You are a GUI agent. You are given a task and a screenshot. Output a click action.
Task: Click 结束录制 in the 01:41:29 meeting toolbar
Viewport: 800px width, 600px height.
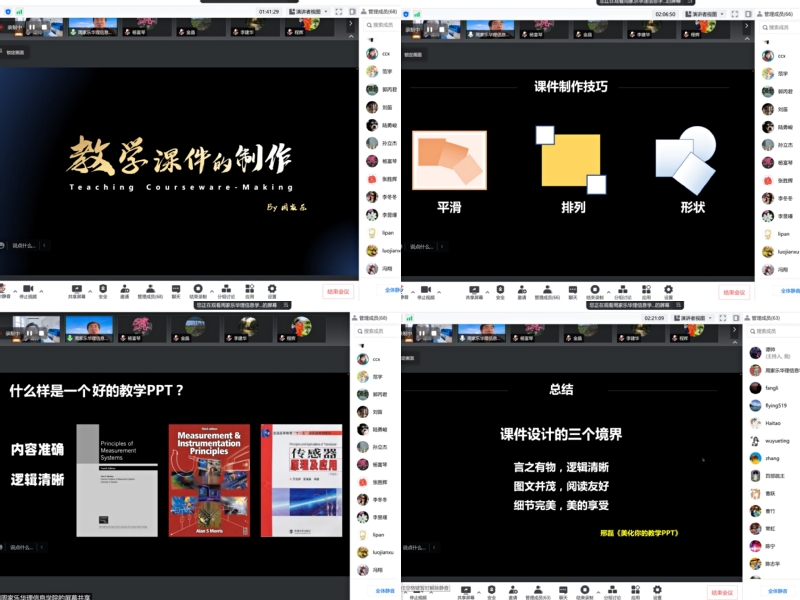tap(198, 291)
